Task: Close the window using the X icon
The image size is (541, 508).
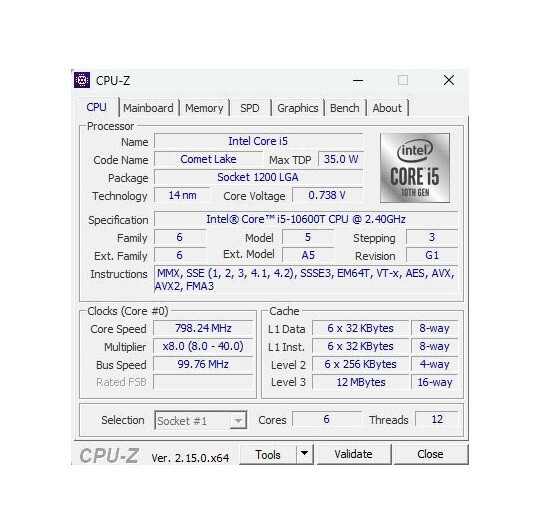Action: [449, 80]
